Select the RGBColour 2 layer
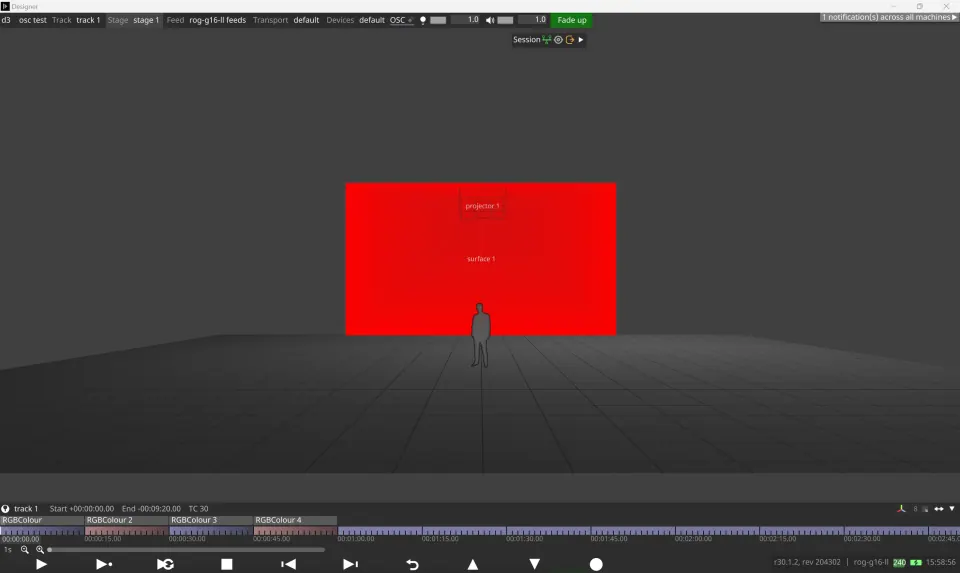 [126, 520]
